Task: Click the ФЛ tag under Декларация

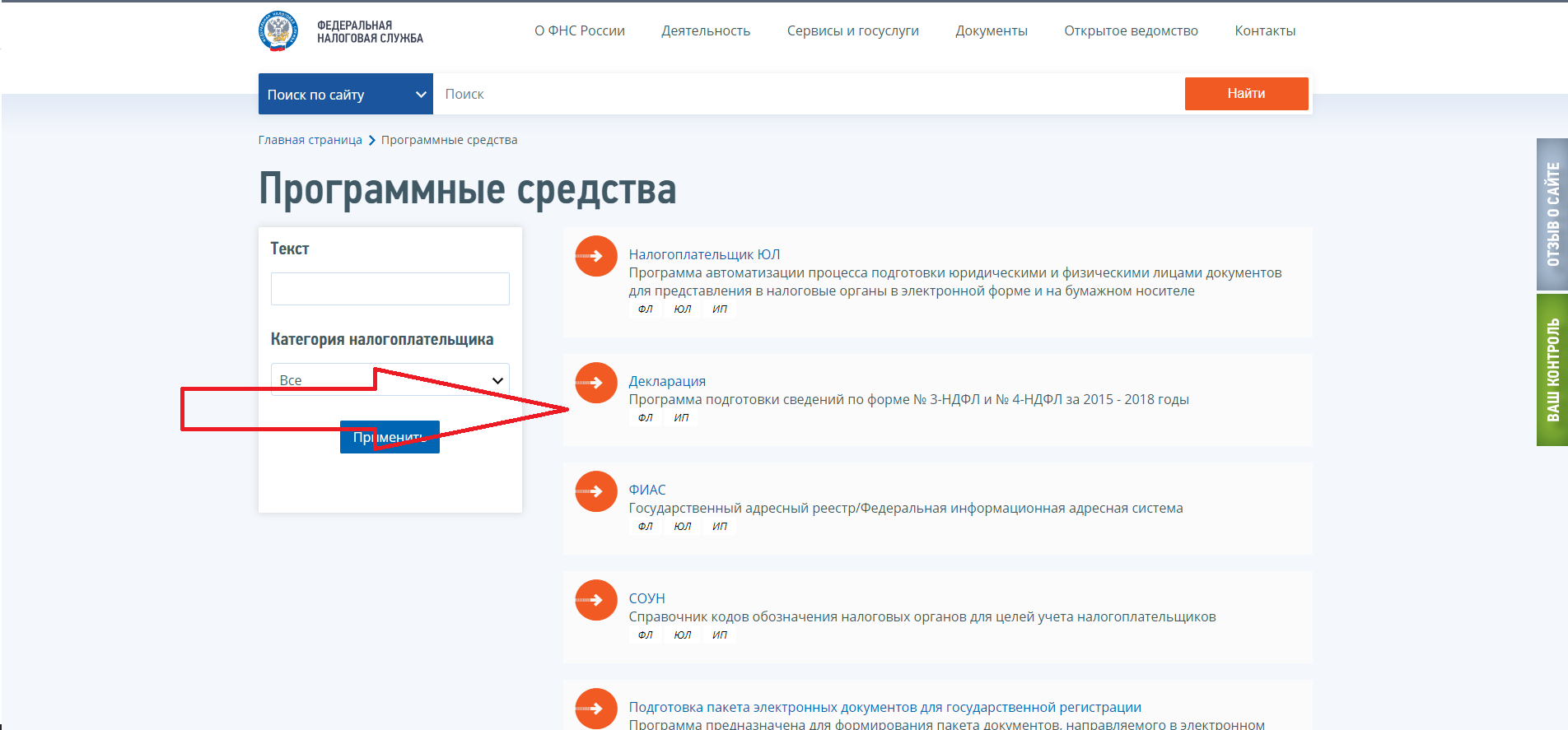Action: tap(645, 418)
